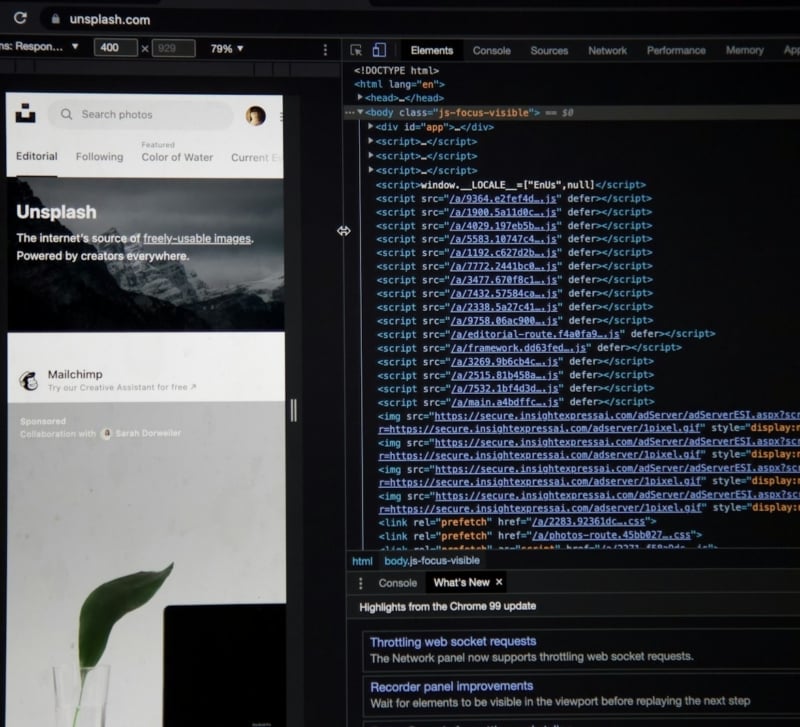The height and width of the screenshot is (727, 800).
Task: Click the viewport resize handle bar
Action: (x=293, y=410)
